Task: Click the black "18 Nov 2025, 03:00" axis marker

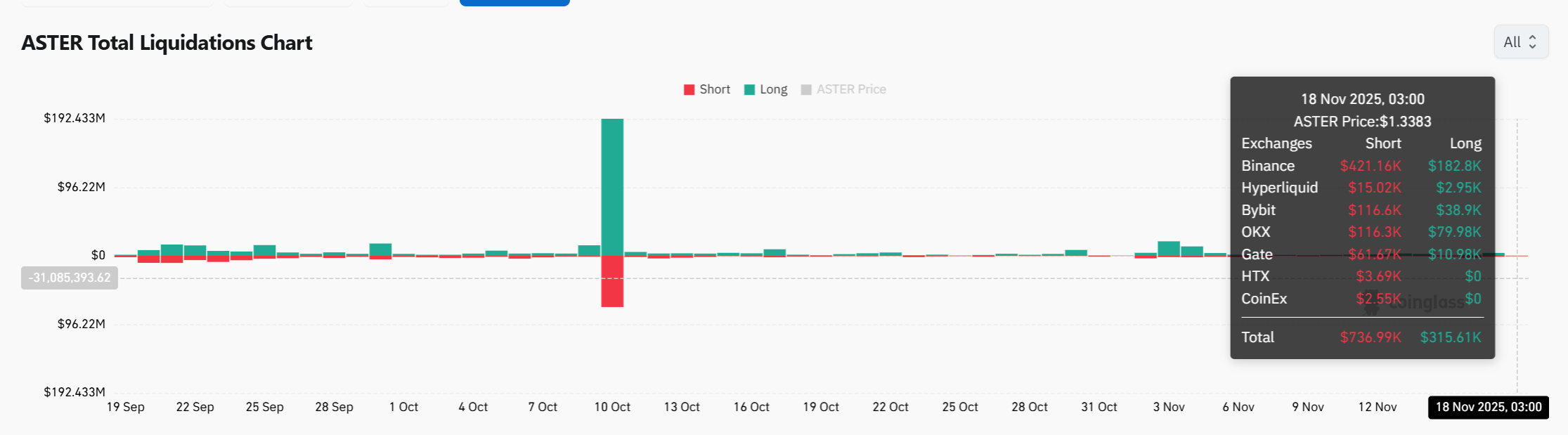Action: [x=1488, y=407]
